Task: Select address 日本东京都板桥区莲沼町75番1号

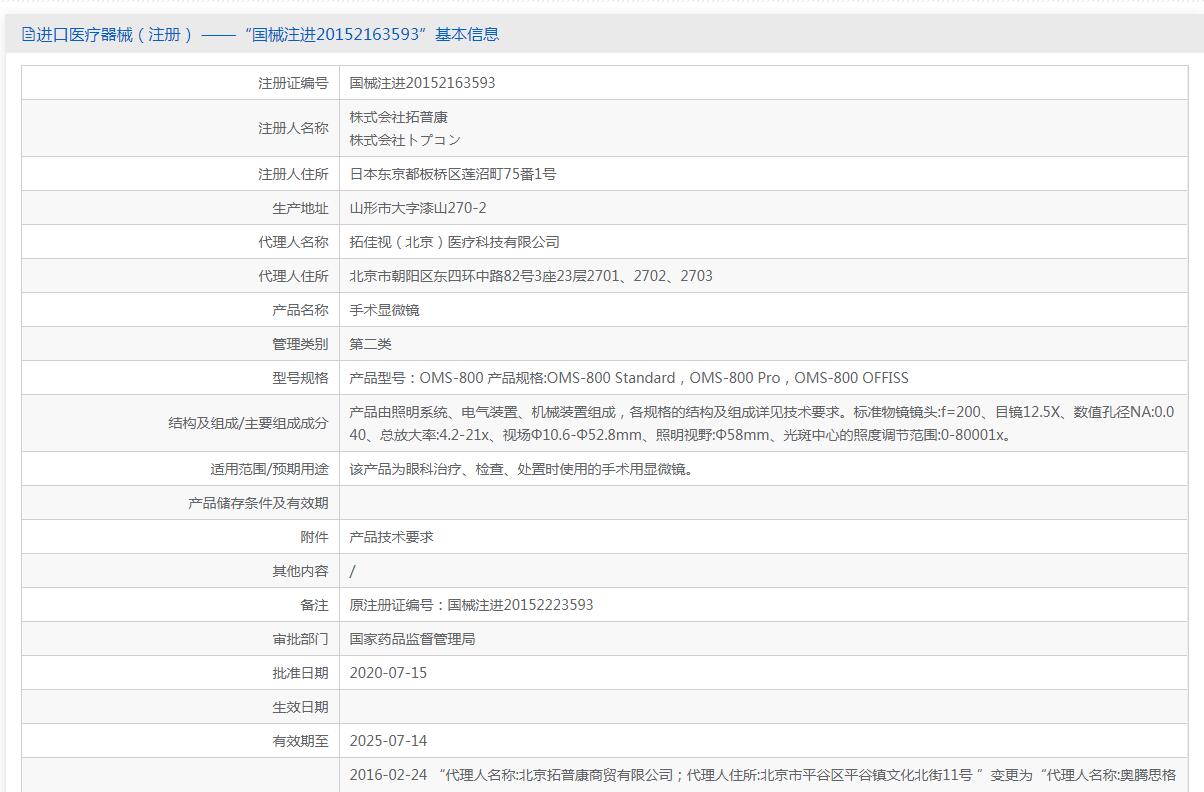Action: [x=453, y=174]
